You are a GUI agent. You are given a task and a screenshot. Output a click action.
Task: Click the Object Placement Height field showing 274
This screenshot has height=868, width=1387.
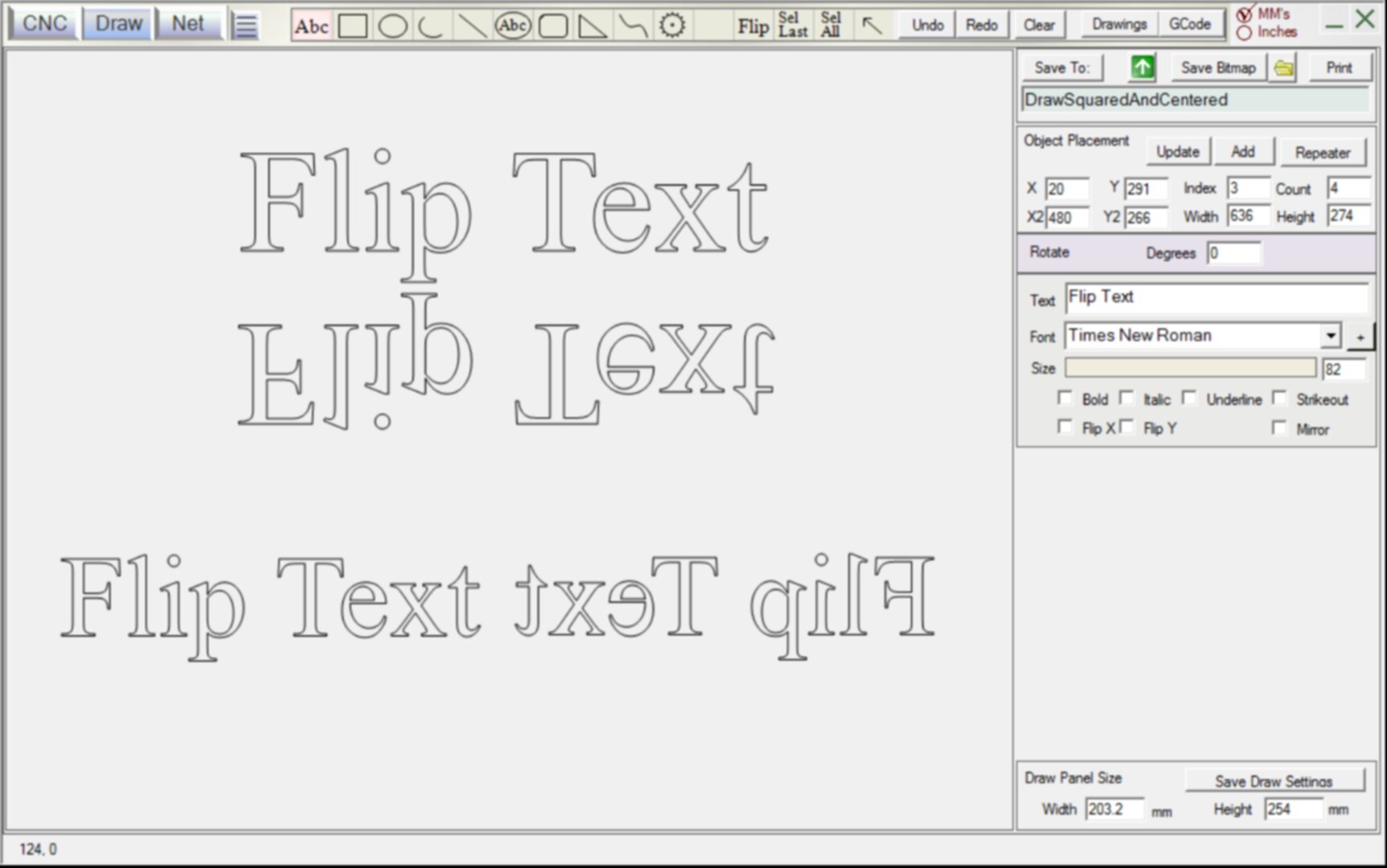1348,215
